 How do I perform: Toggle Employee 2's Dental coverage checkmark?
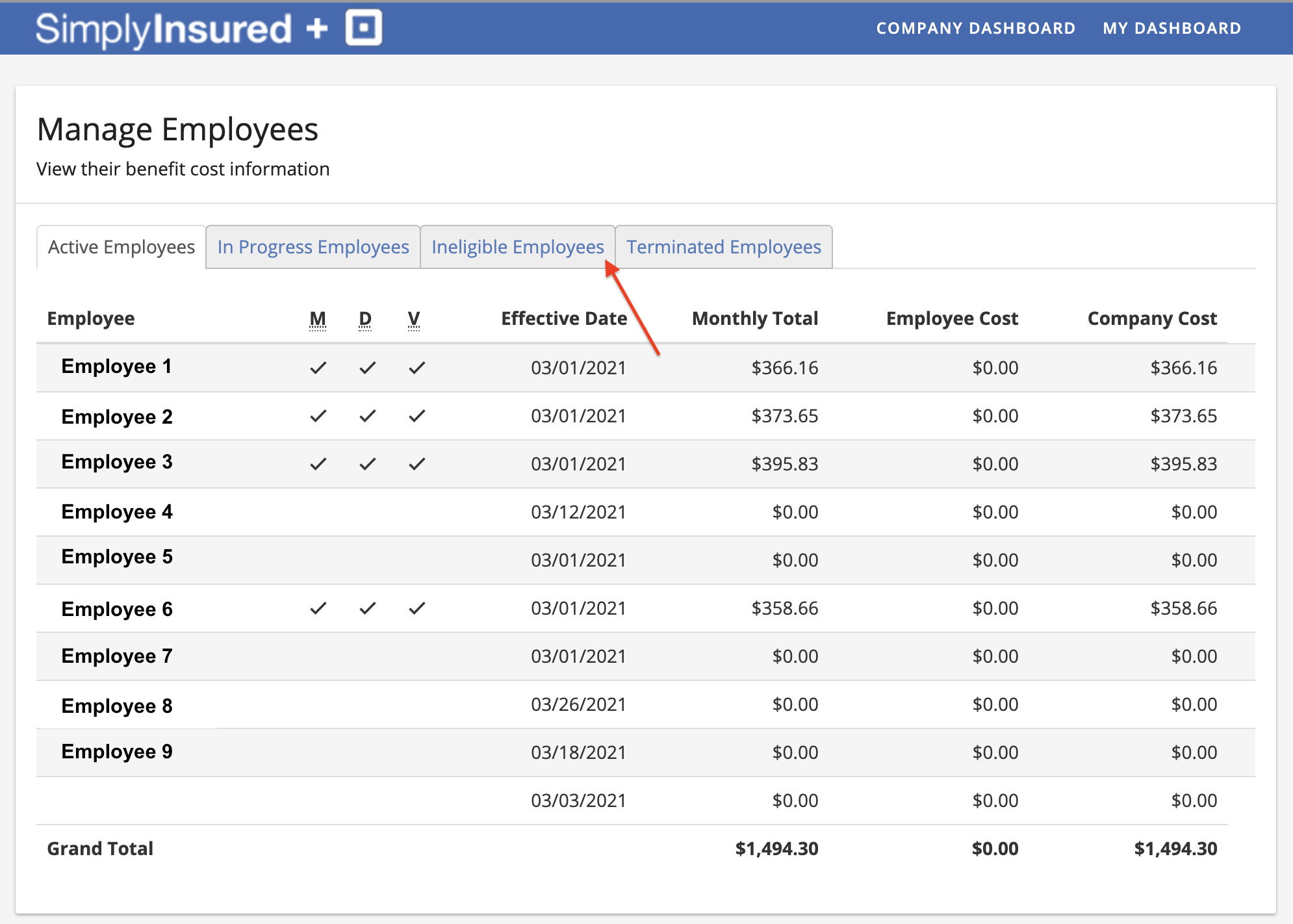point(367,416)
